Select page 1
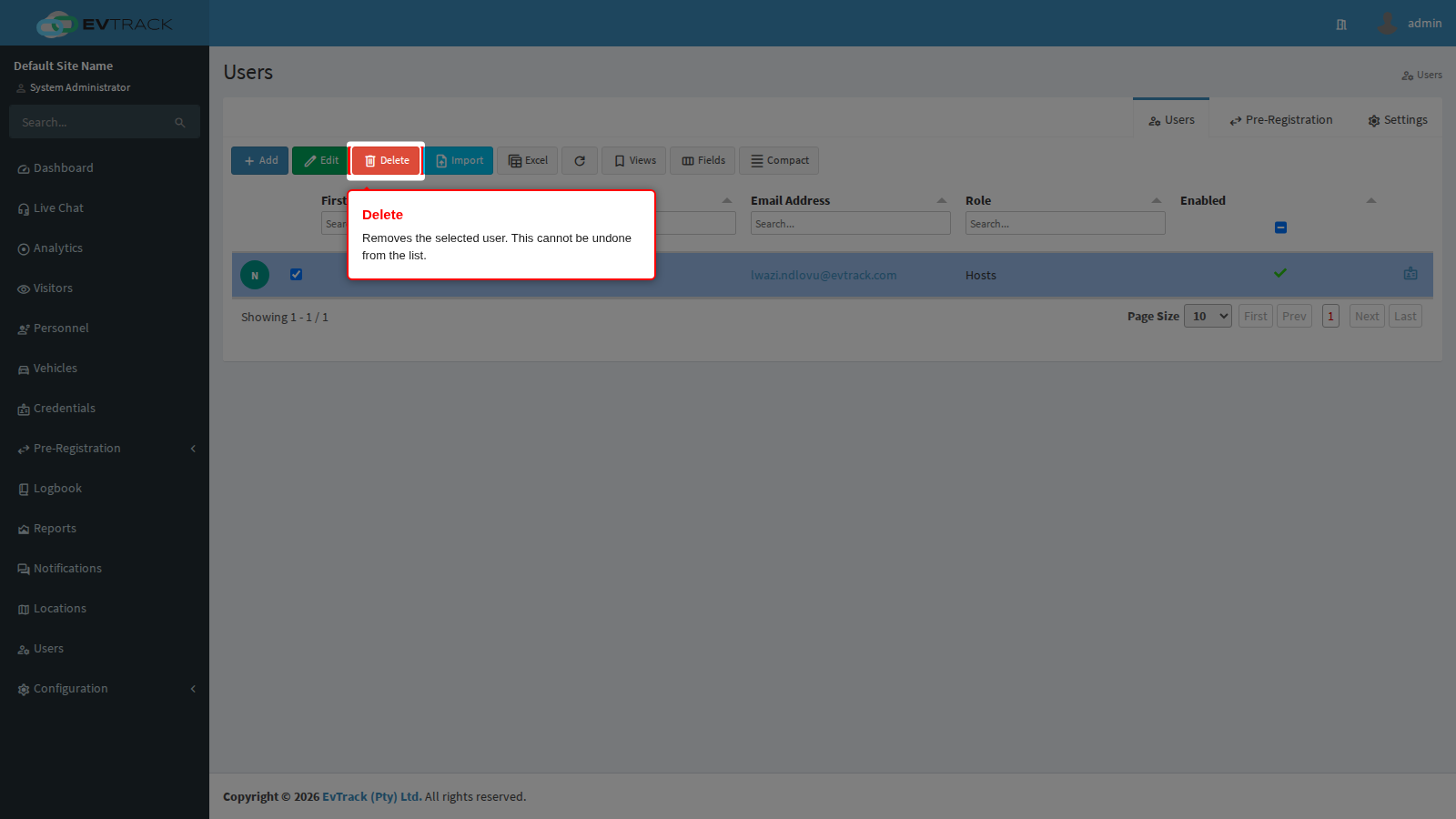This screenshot has width=1456, height=819. click(x=1330, y=316)
